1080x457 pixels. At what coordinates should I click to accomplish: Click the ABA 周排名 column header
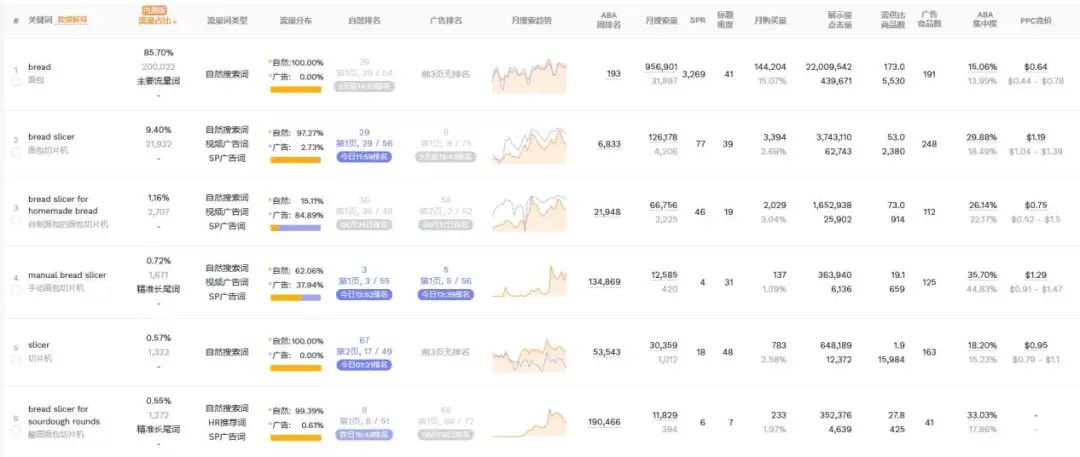(608, 20)
